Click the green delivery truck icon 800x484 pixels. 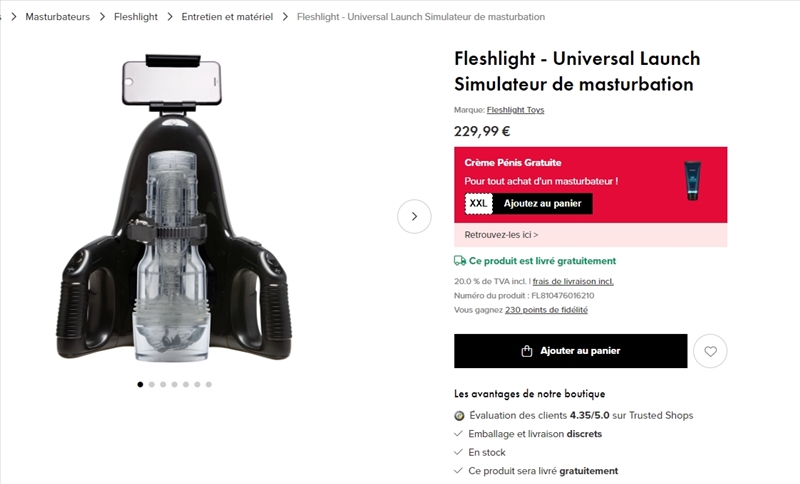tap(460, 261)
